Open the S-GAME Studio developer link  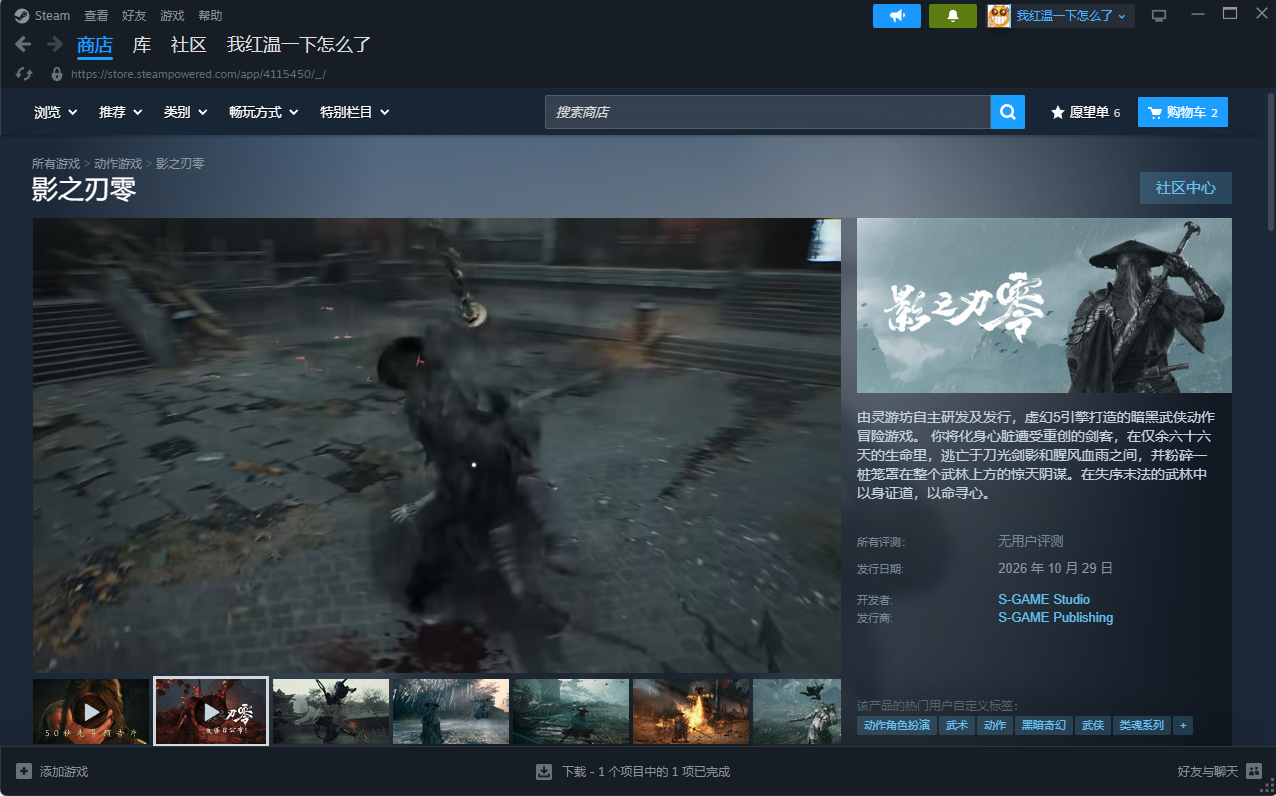1044,599
